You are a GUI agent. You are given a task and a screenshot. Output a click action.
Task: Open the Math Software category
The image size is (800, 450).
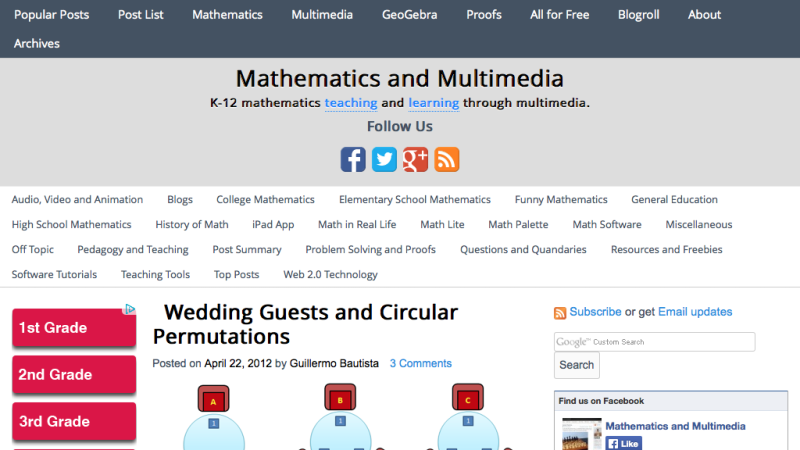[x=607, y=224]
